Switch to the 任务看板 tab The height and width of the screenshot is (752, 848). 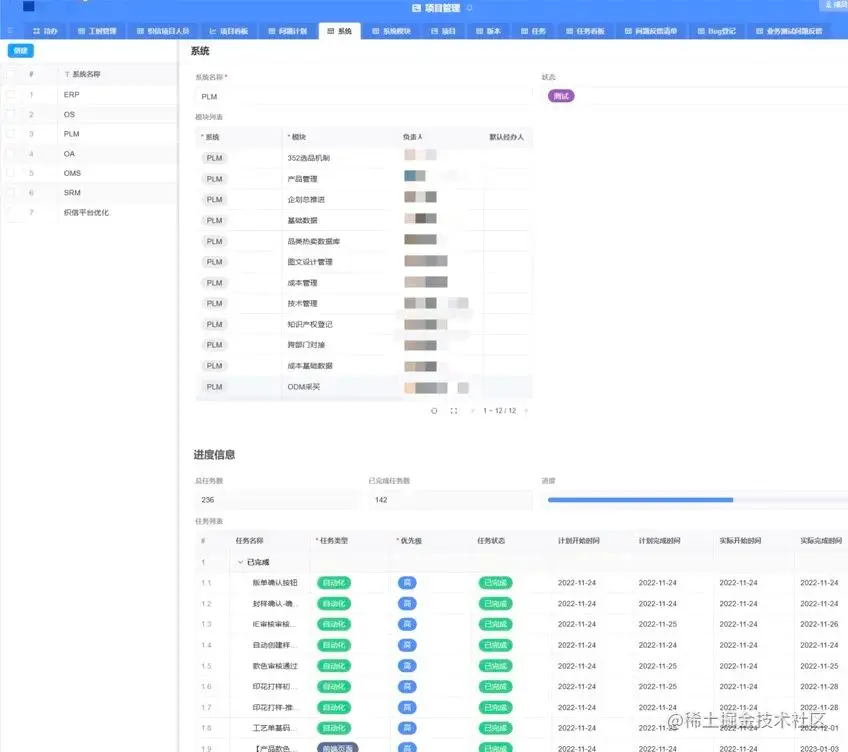click(x=585, y=31)
